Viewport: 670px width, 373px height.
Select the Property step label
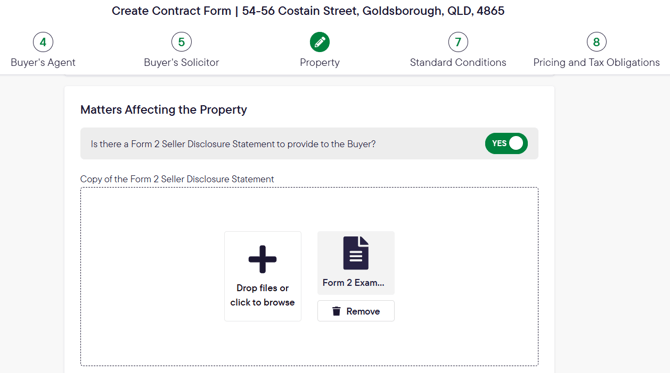(320, 62)
